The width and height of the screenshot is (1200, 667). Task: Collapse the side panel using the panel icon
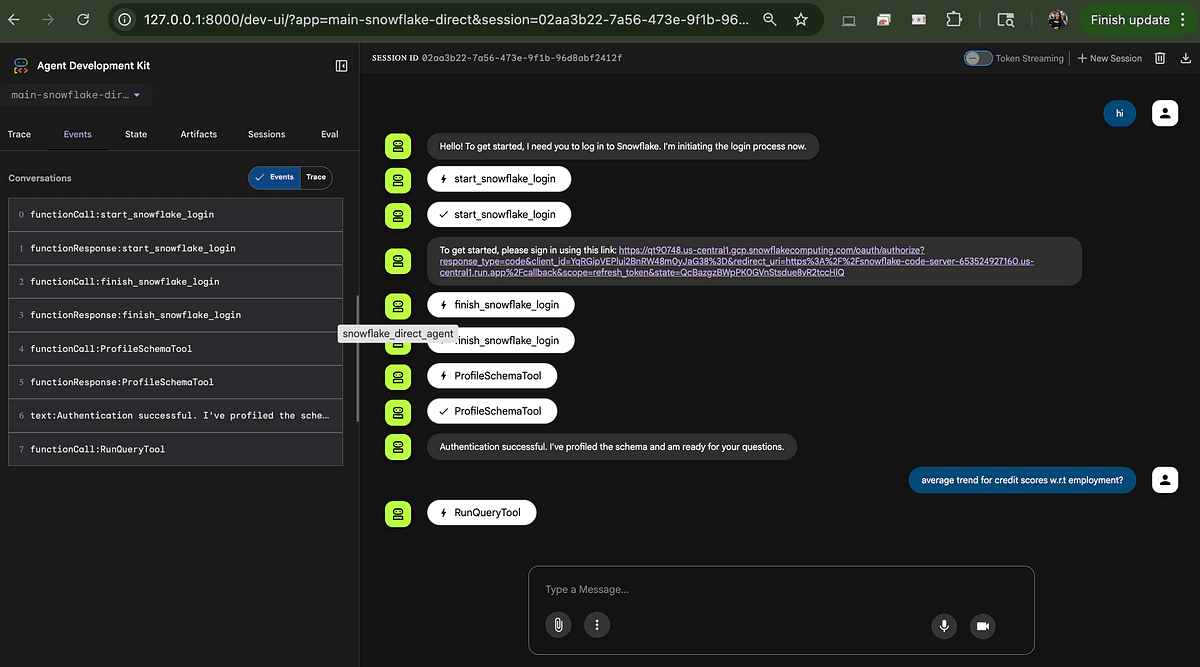341,65
